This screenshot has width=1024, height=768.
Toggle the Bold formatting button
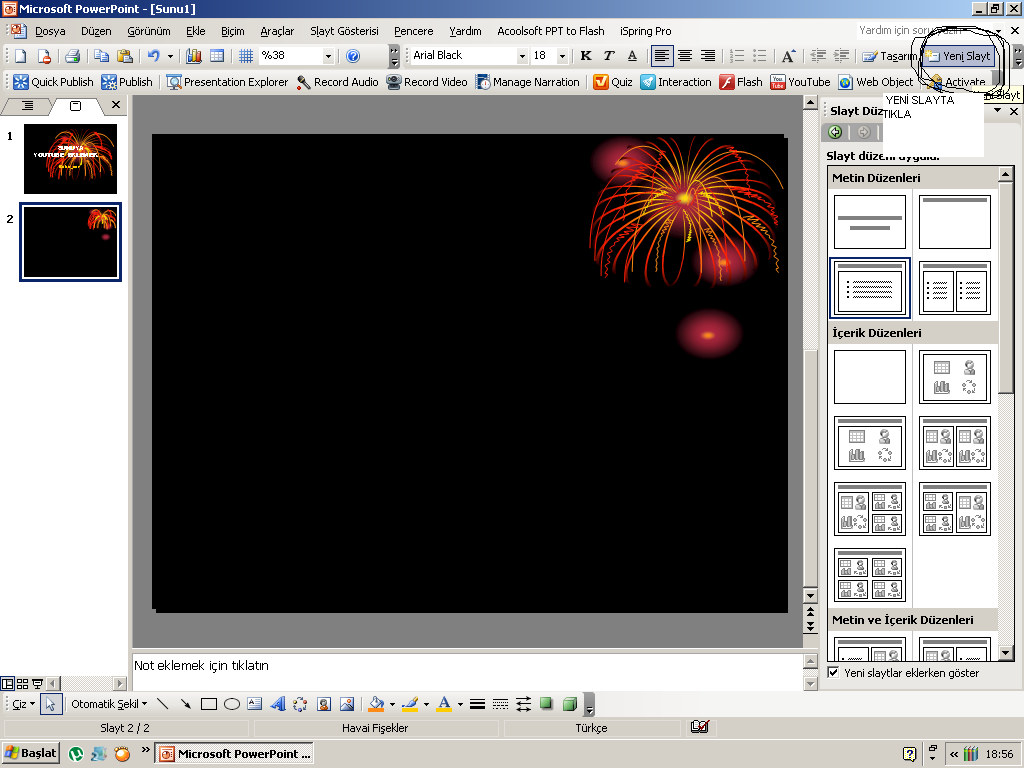point(586,56)
